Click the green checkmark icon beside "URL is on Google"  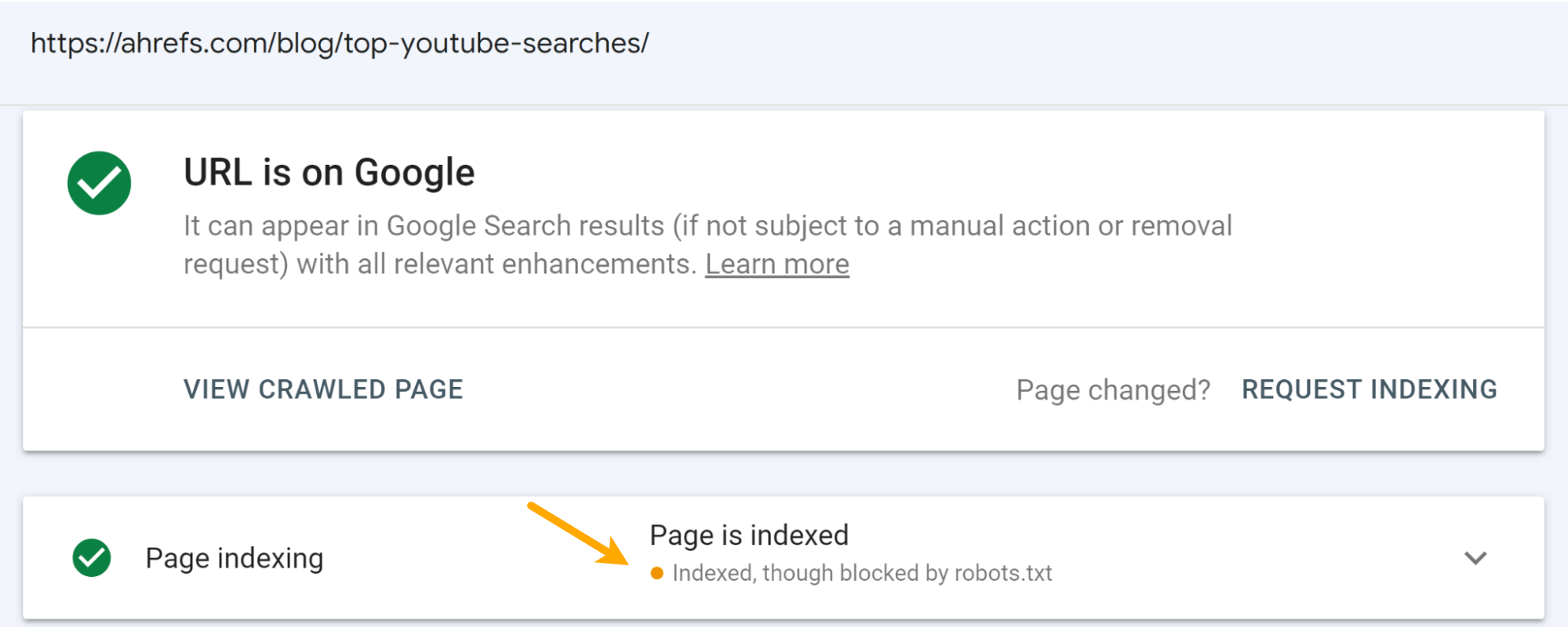coord(98,182)
